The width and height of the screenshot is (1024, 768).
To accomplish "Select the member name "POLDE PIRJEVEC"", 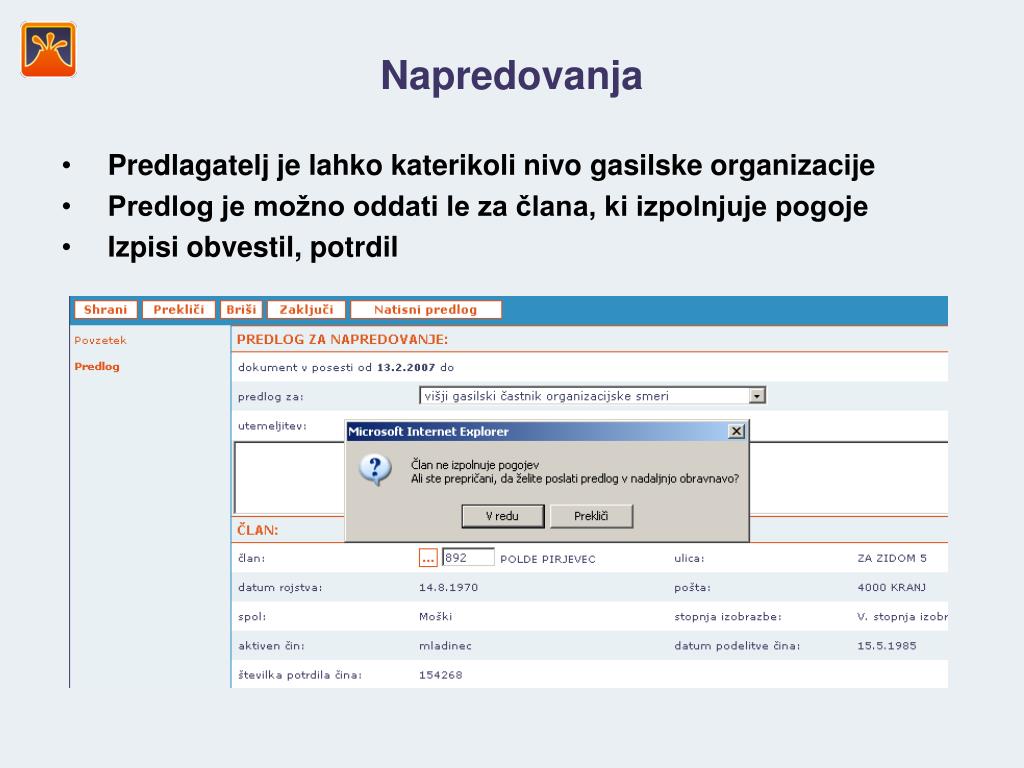I will coord(547,559).
